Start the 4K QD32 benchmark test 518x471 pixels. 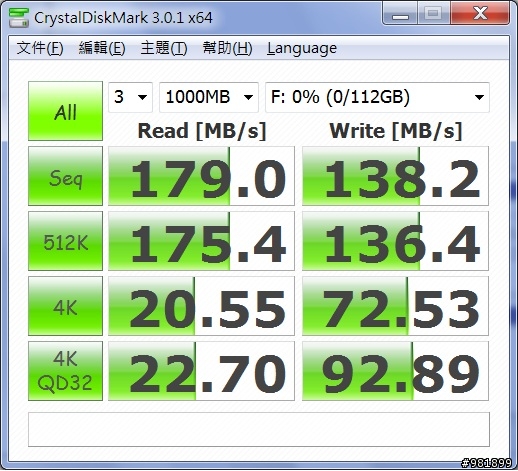click(x=65, y=371)
